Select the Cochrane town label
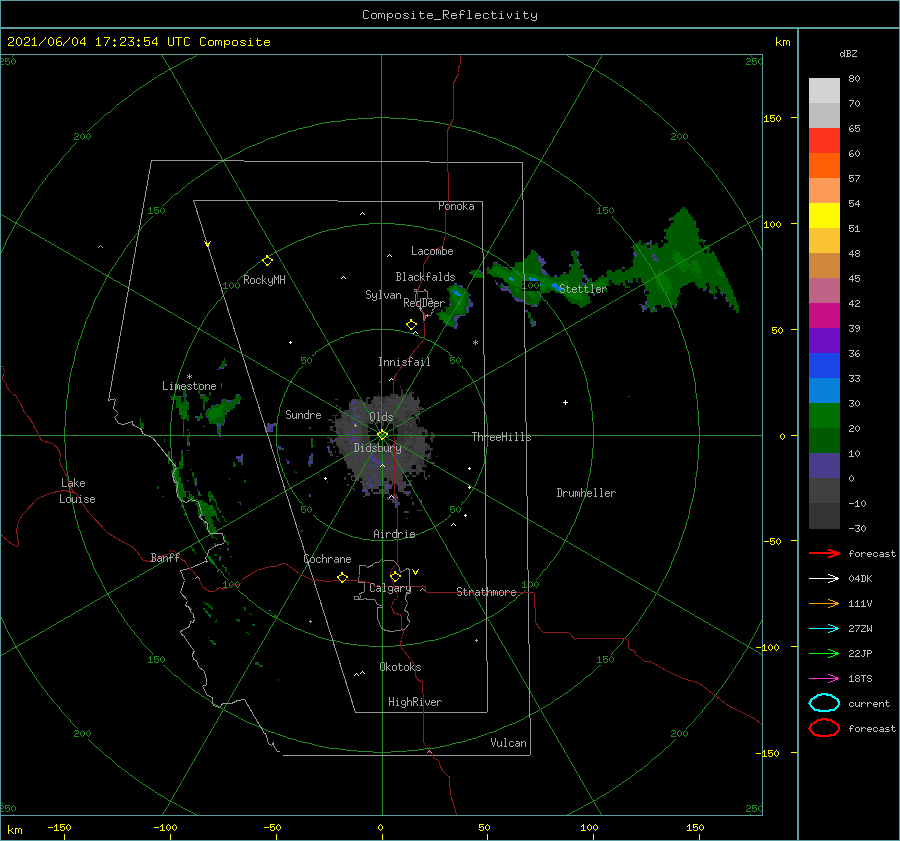 pyautogui.click(x=327, y=559)
